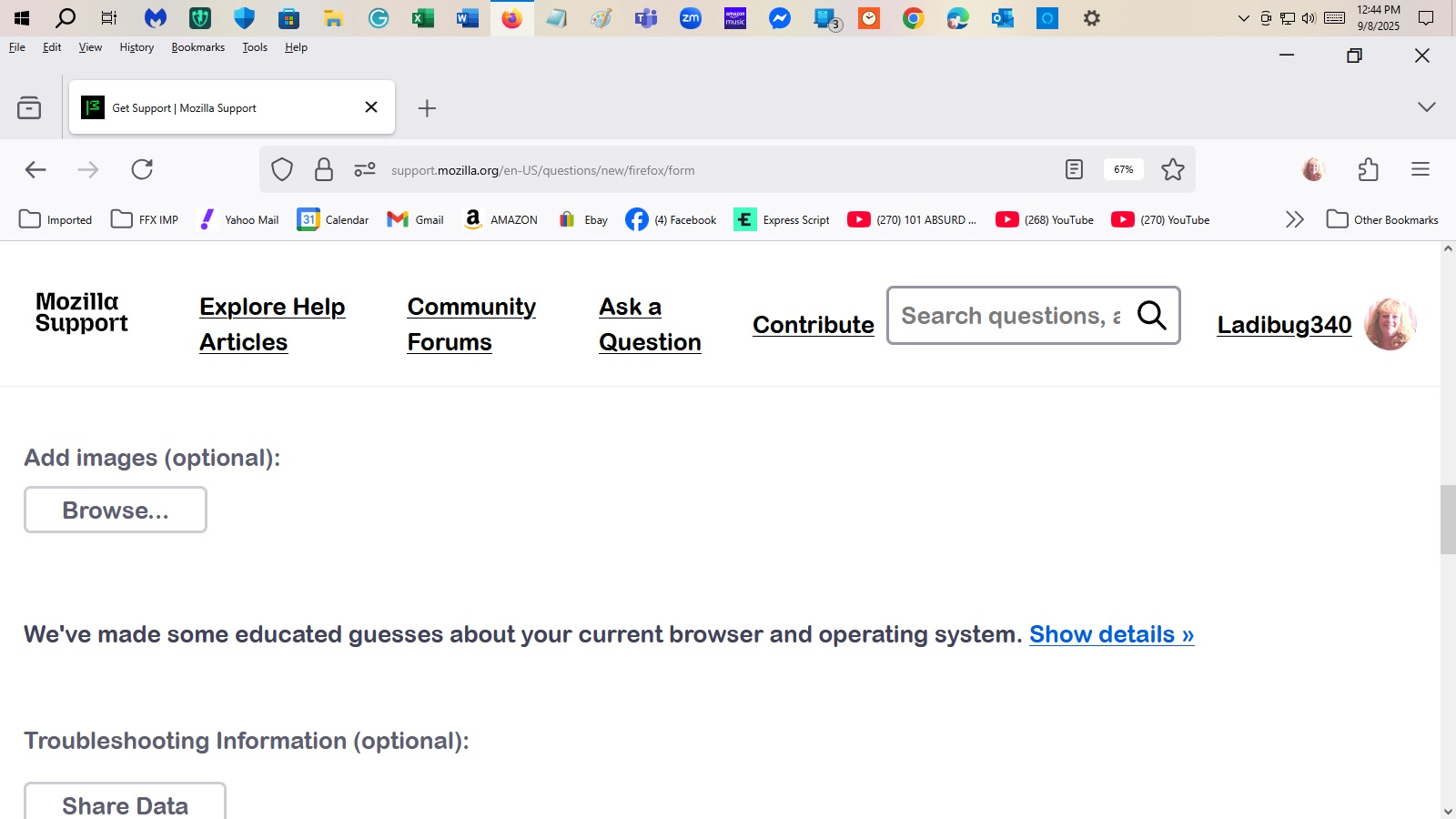Show hidden system tray icons
Viewport: 1456px width, 819px height.
(1243, 18)
